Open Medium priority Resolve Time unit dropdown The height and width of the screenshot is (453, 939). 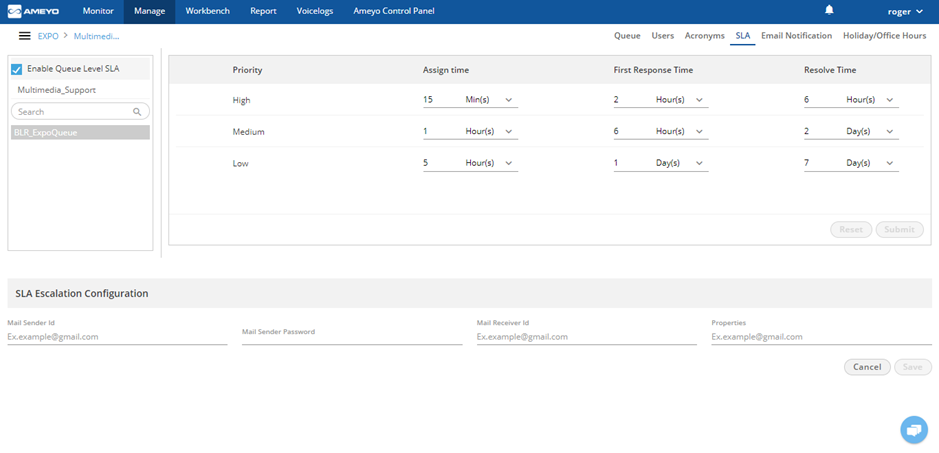tap(870, 131)
